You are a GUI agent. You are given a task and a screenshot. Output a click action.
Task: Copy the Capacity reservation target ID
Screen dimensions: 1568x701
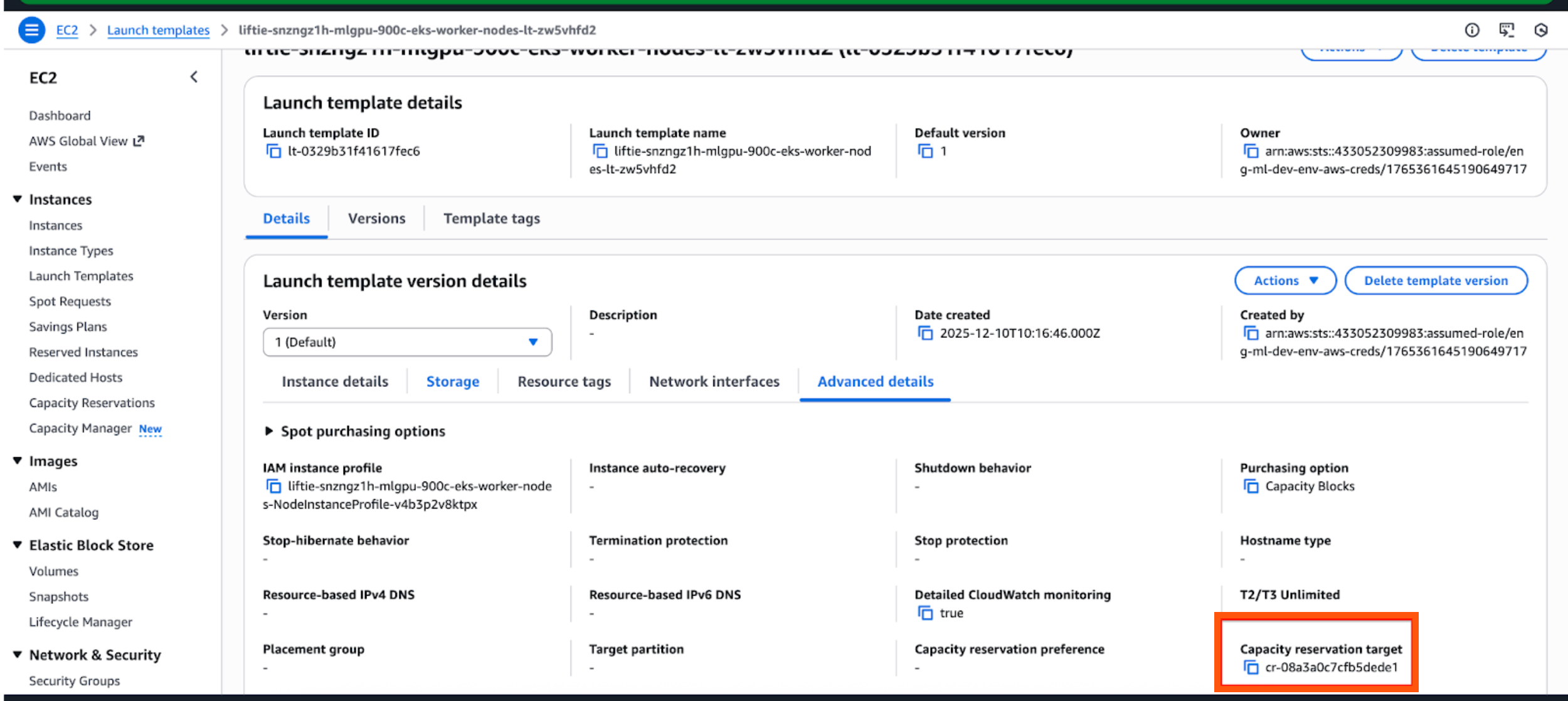1251,668
